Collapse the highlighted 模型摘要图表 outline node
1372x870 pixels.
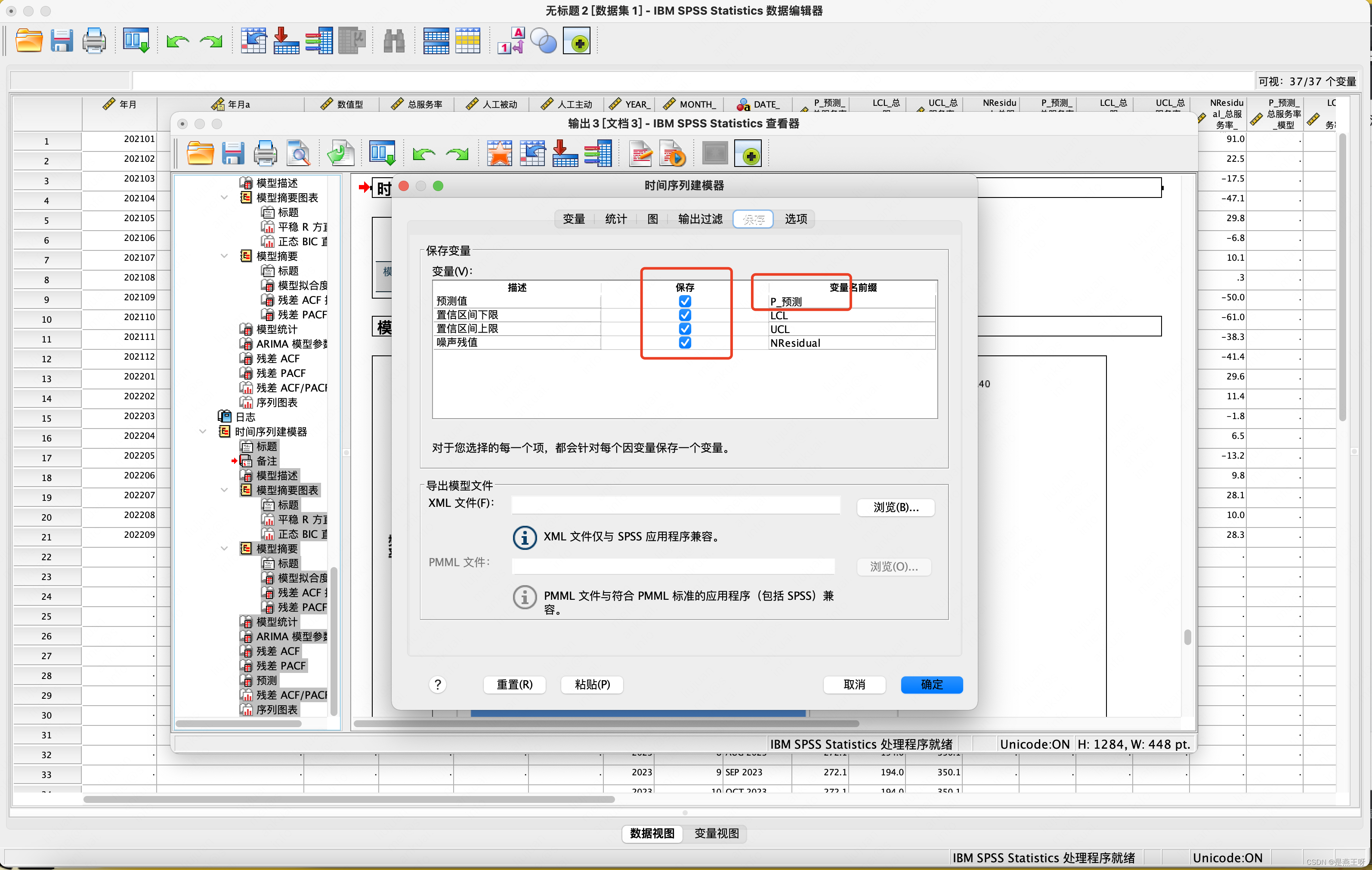225,490
